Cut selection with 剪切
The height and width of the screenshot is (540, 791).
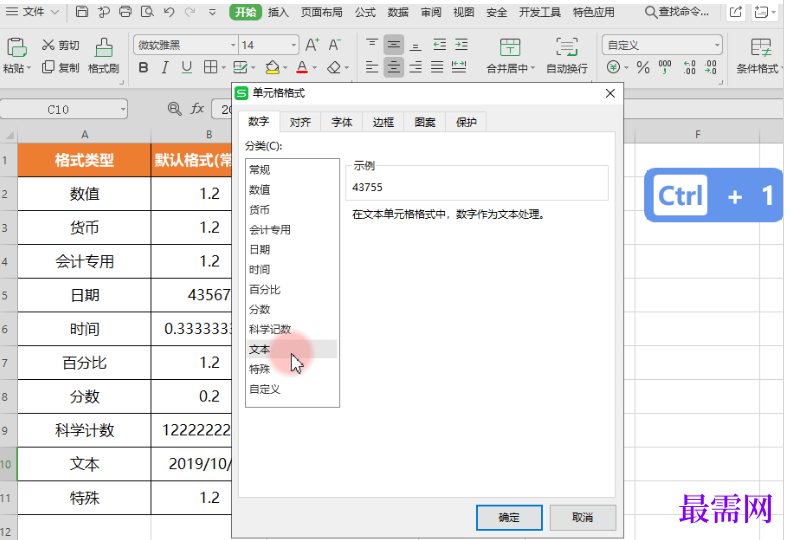[x=61, y=45]
